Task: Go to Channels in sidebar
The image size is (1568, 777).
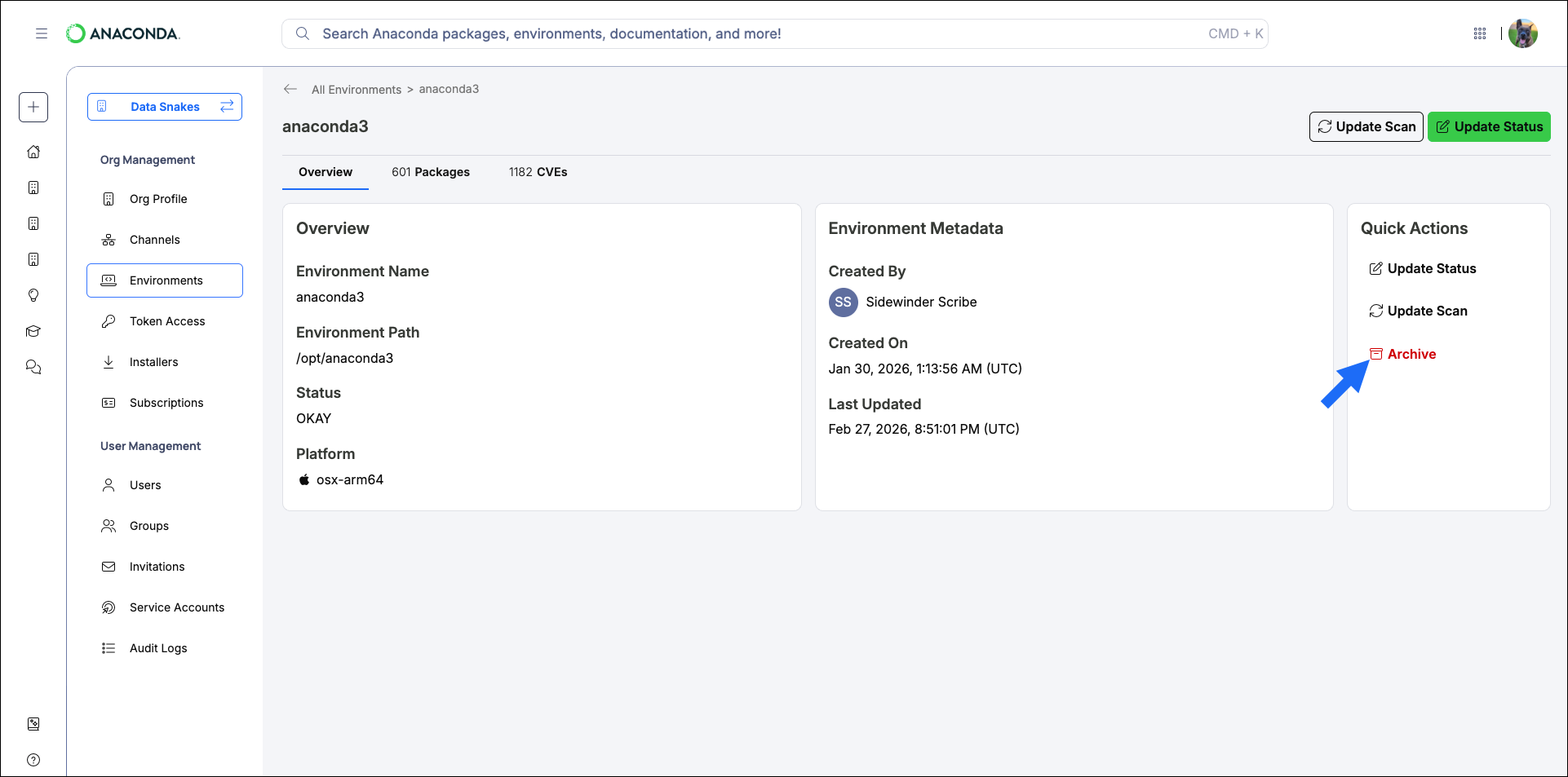Action: coord(165,240)
